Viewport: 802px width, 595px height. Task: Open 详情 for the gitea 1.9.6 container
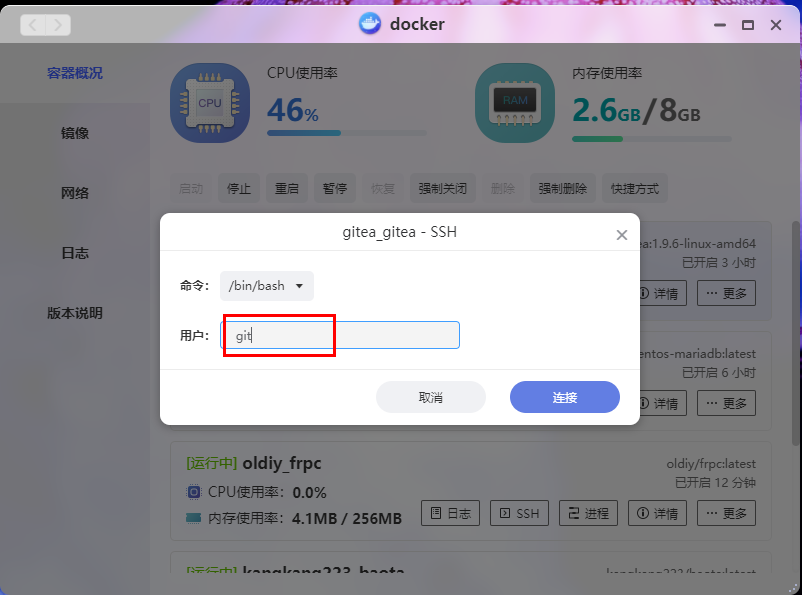coord(662,293)
